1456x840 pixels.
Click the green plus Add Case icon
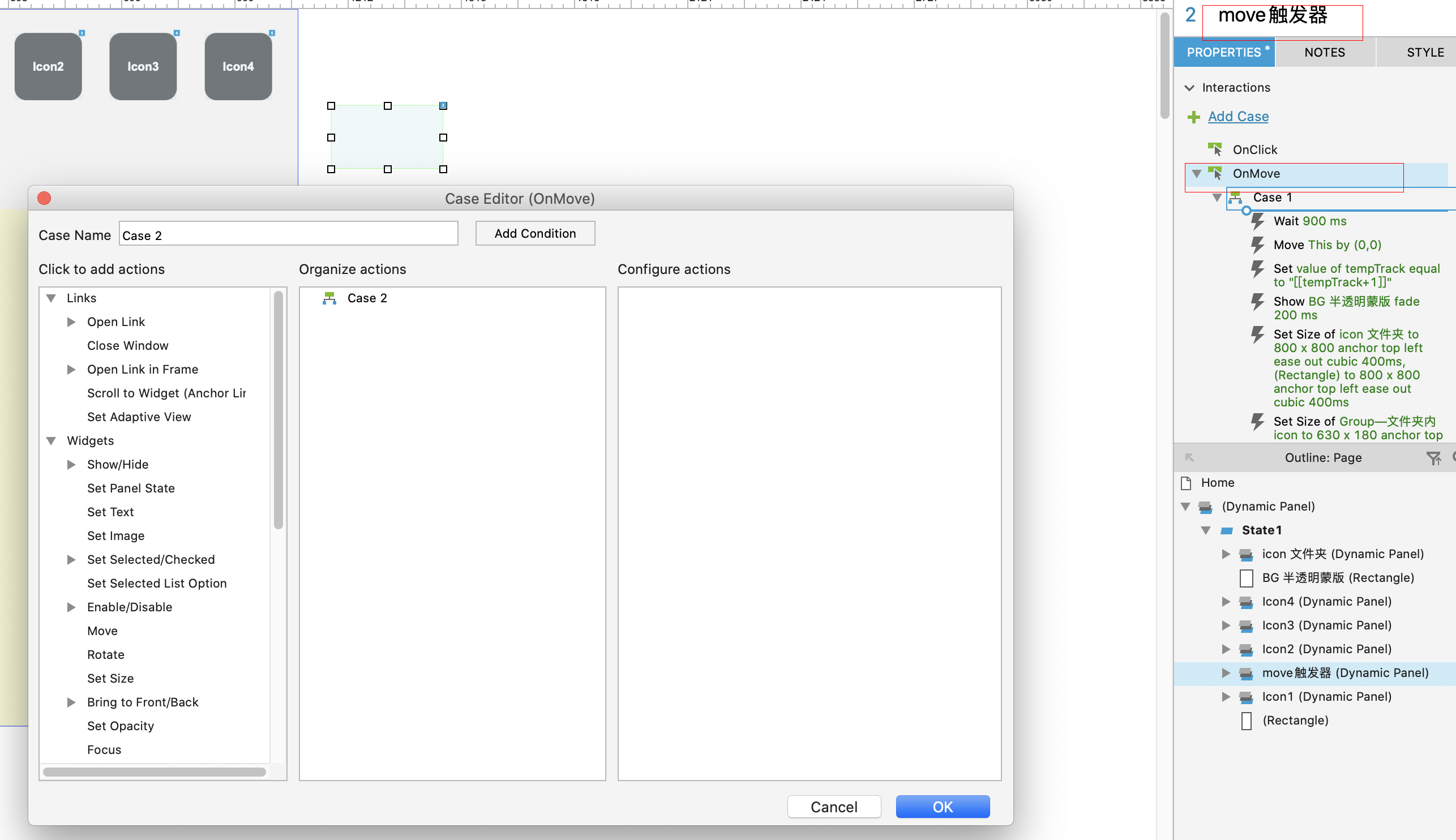pyautogui.click(x=1193, y=117)
